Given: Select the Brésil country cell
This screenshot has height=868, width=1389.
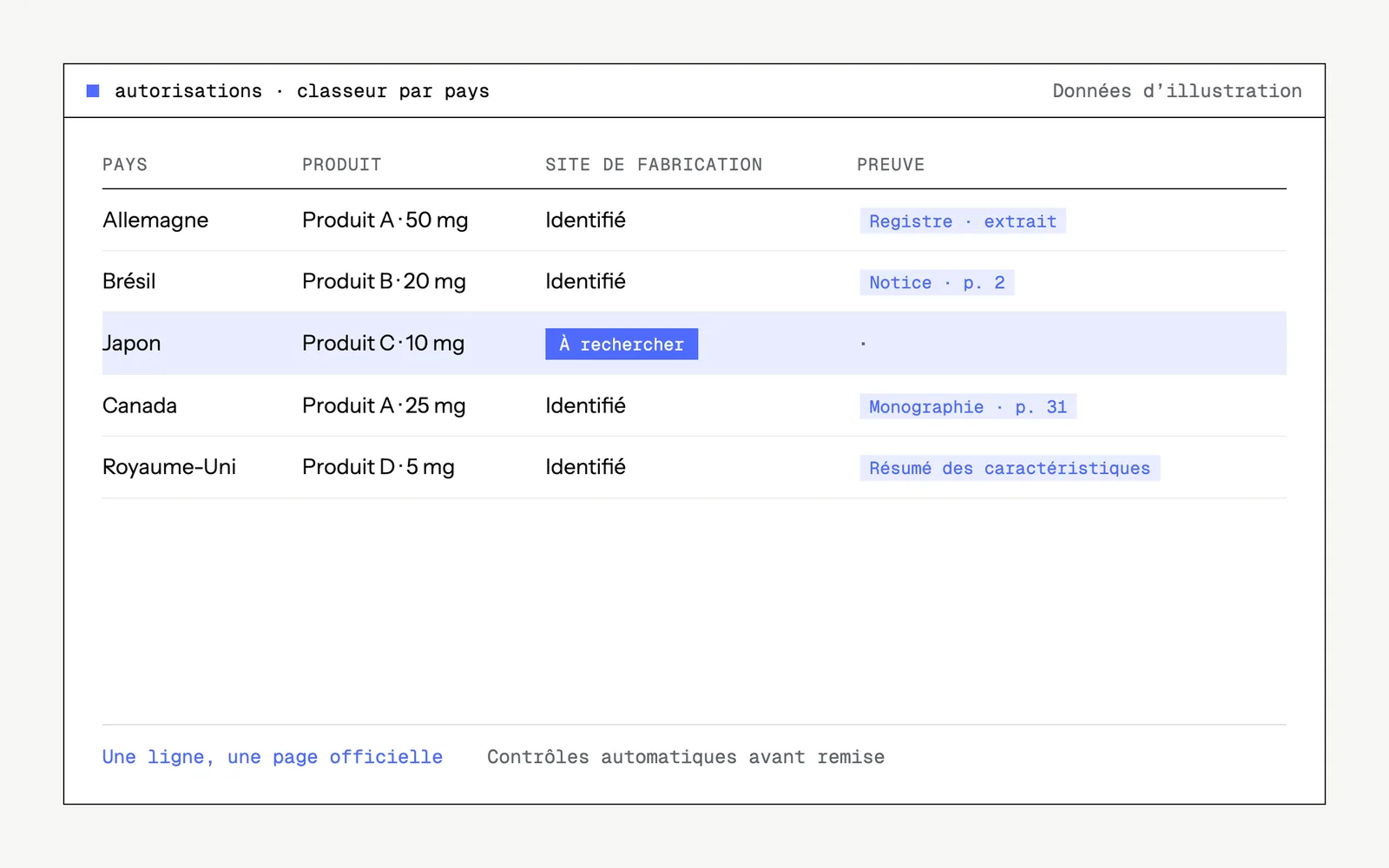Looking at the screenshot, I should (129, 281).
